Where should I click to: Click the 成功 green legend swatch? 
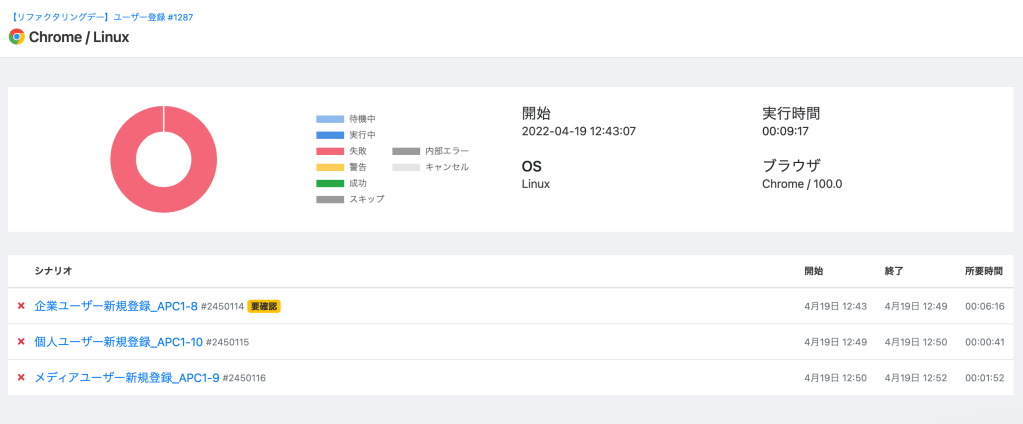pyautogui.click(x=330, y=183)
